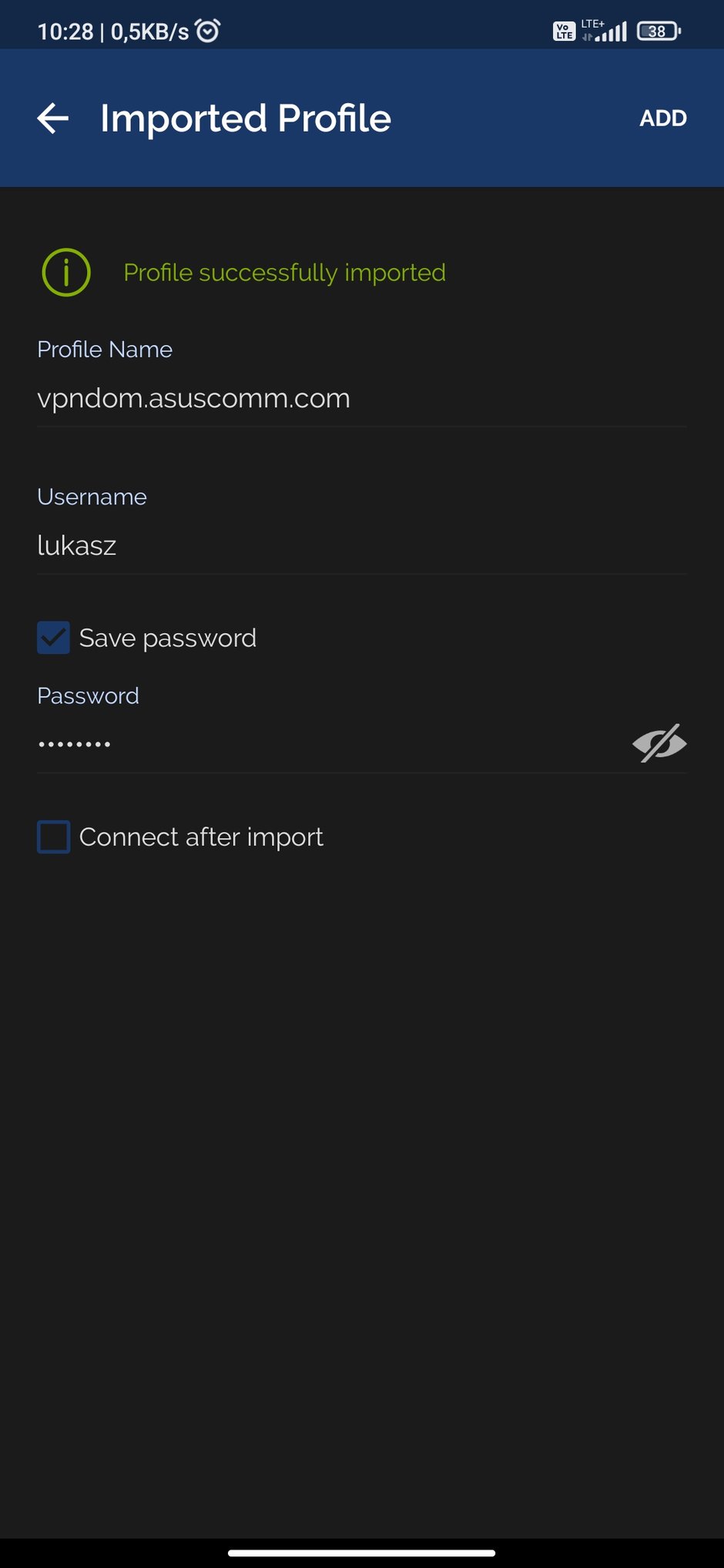The width and height of the screenshot is (724, 1568).
Task: Tap the Imported Profile title
Action: point(246,118)
